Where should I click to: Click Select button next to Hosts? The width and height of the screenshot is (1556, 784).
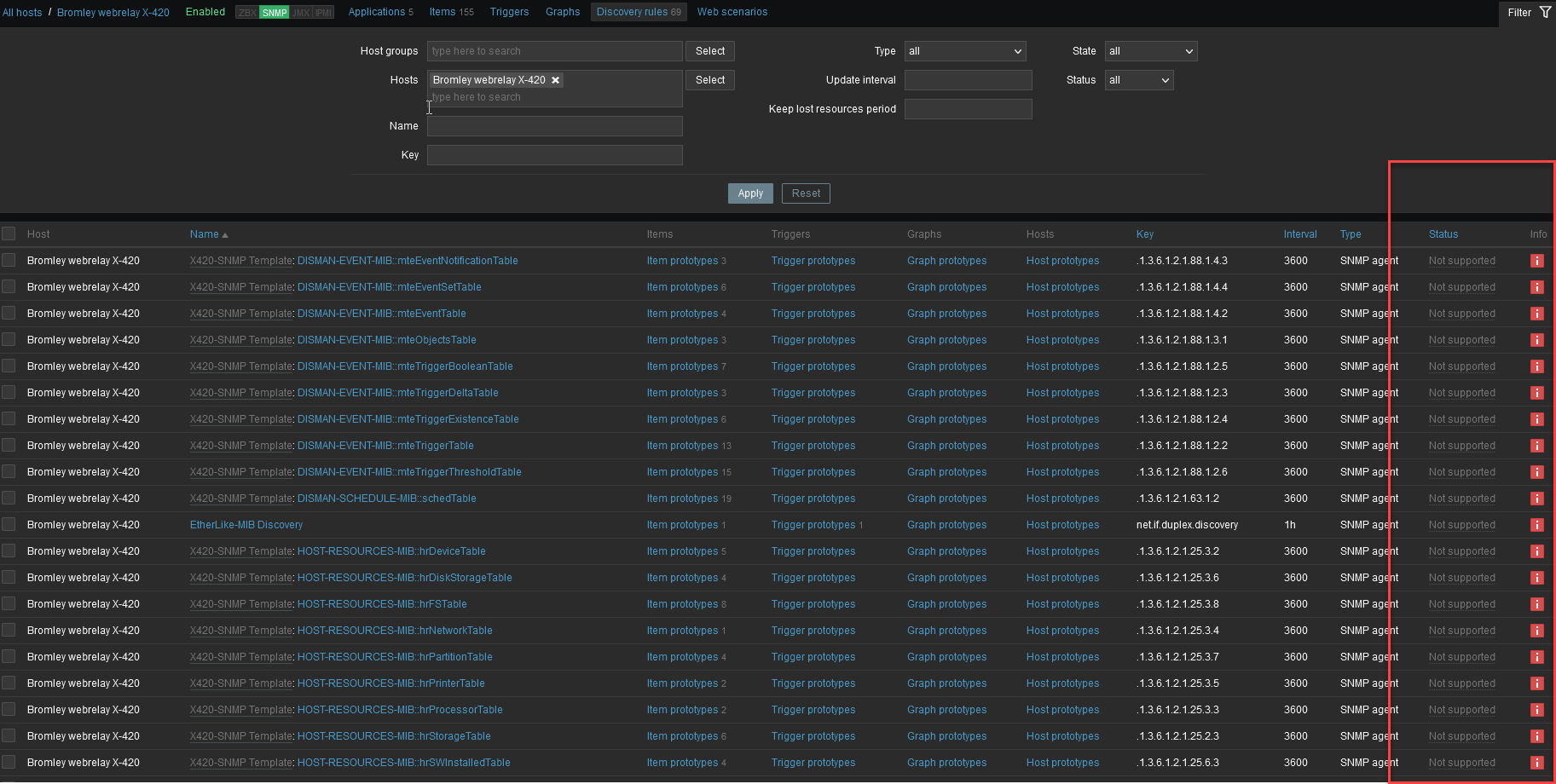(710, 80)
